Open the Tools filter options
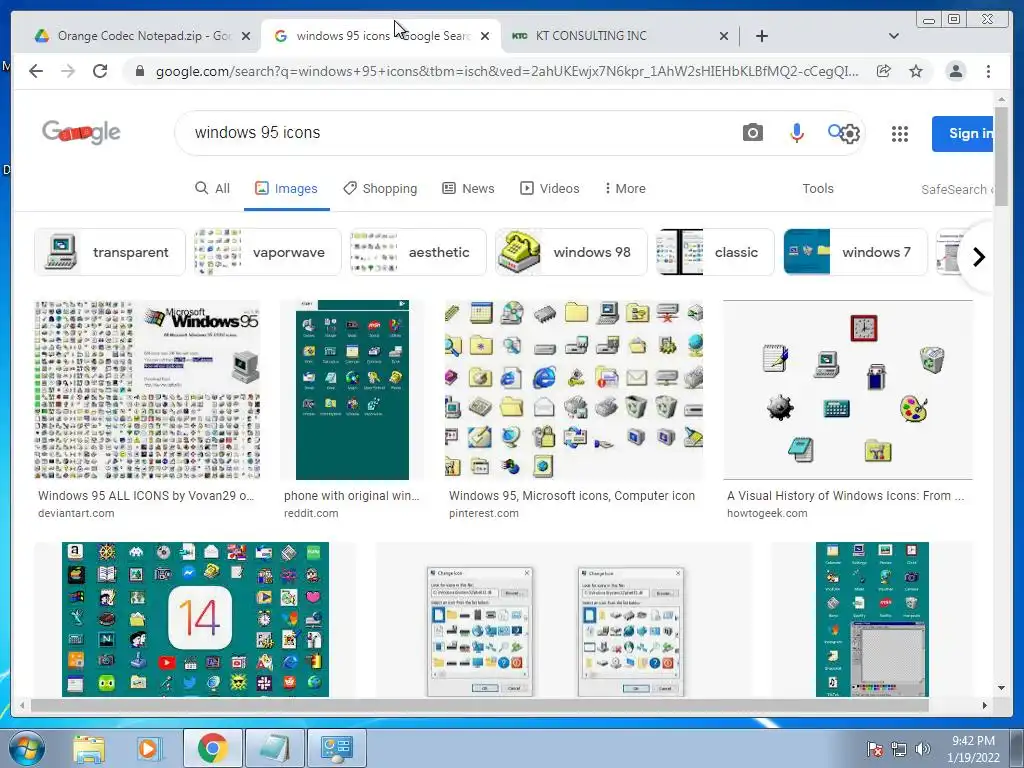This screenshot has height=768, width=1024. 818,189
